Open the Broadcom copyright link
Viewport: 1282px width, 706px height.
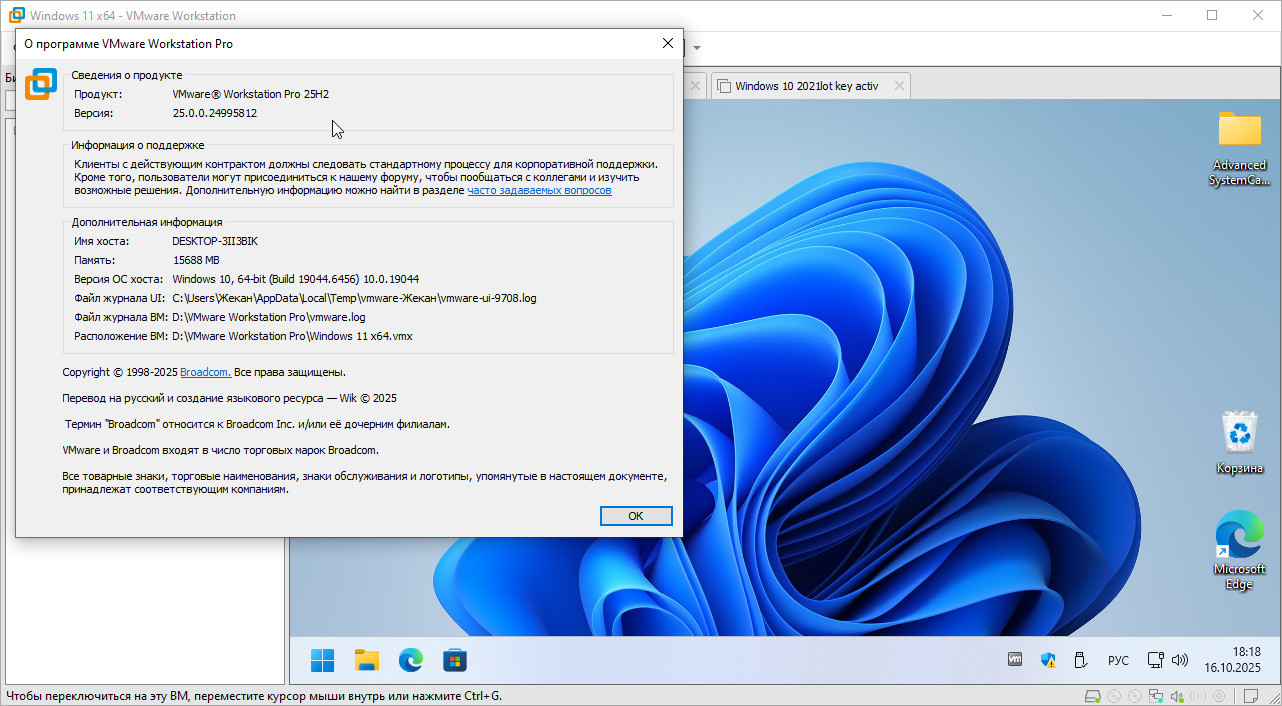point(205,372)
